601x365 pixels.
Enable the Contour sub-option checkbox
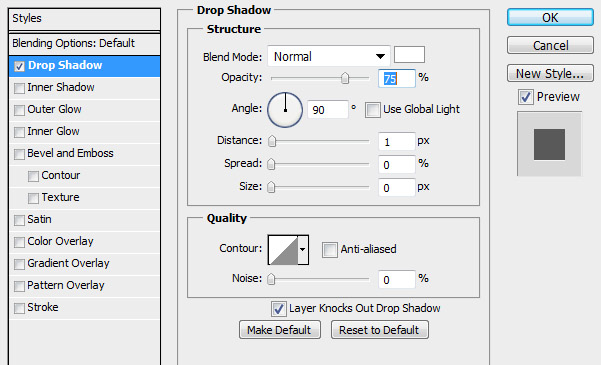pyautogui.click(x=33, y=176)
